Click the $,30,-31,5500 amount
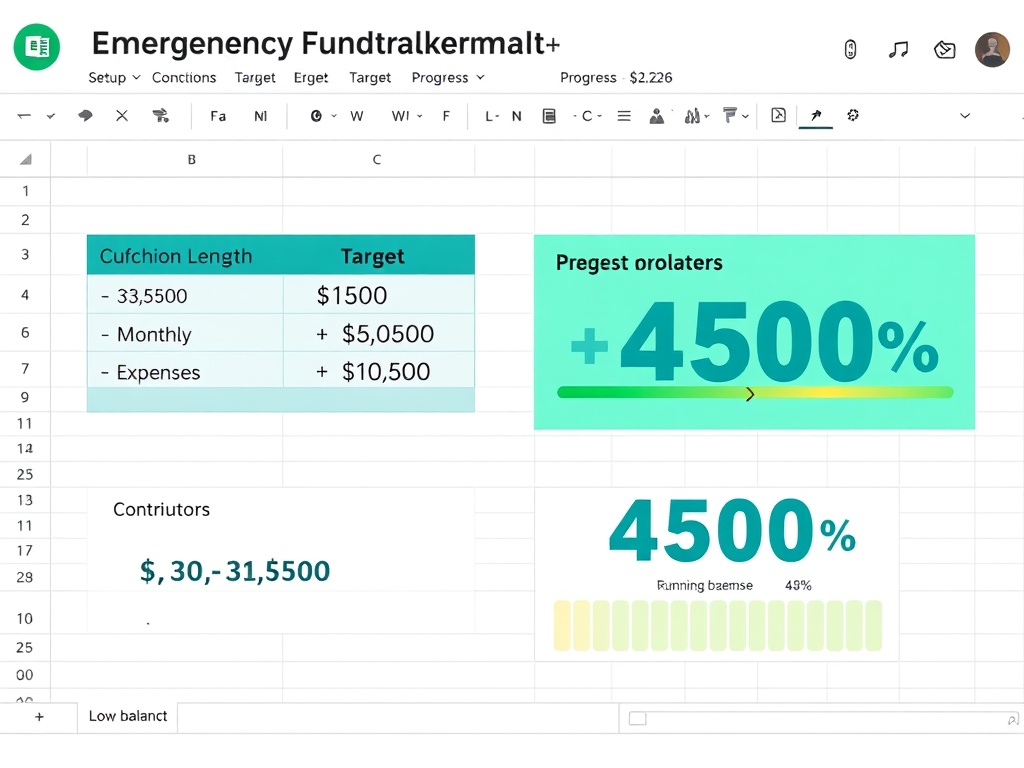 pyautogui.click(x=234, y=571)
